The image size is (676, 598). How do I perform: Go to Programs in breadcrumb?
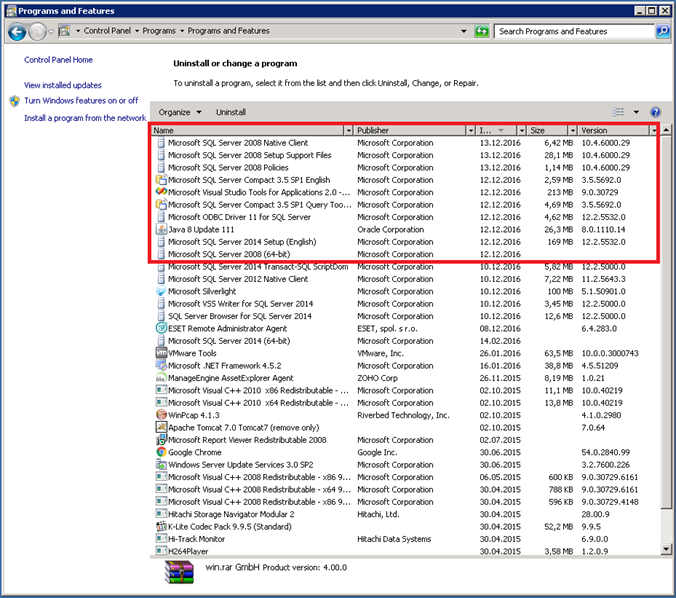coord(159,31)
